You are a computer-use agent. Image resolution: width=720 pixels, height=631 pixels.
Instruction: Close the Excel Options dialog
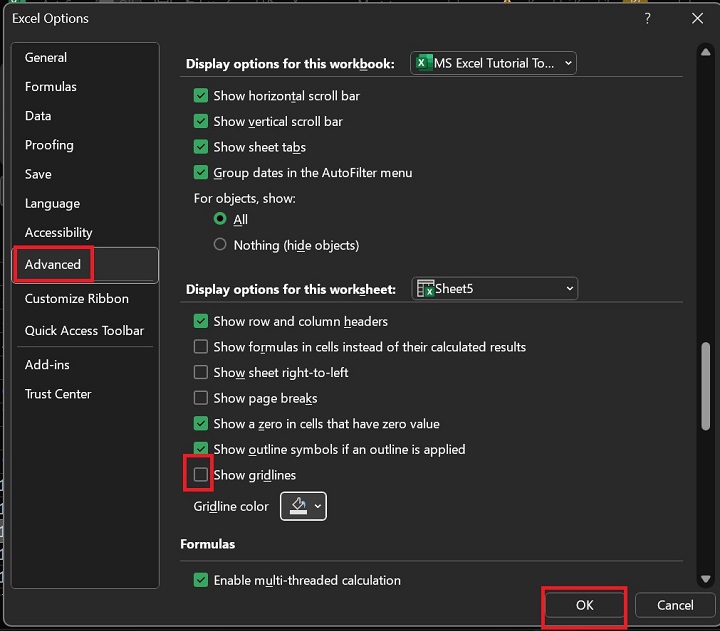coord(697,18)
